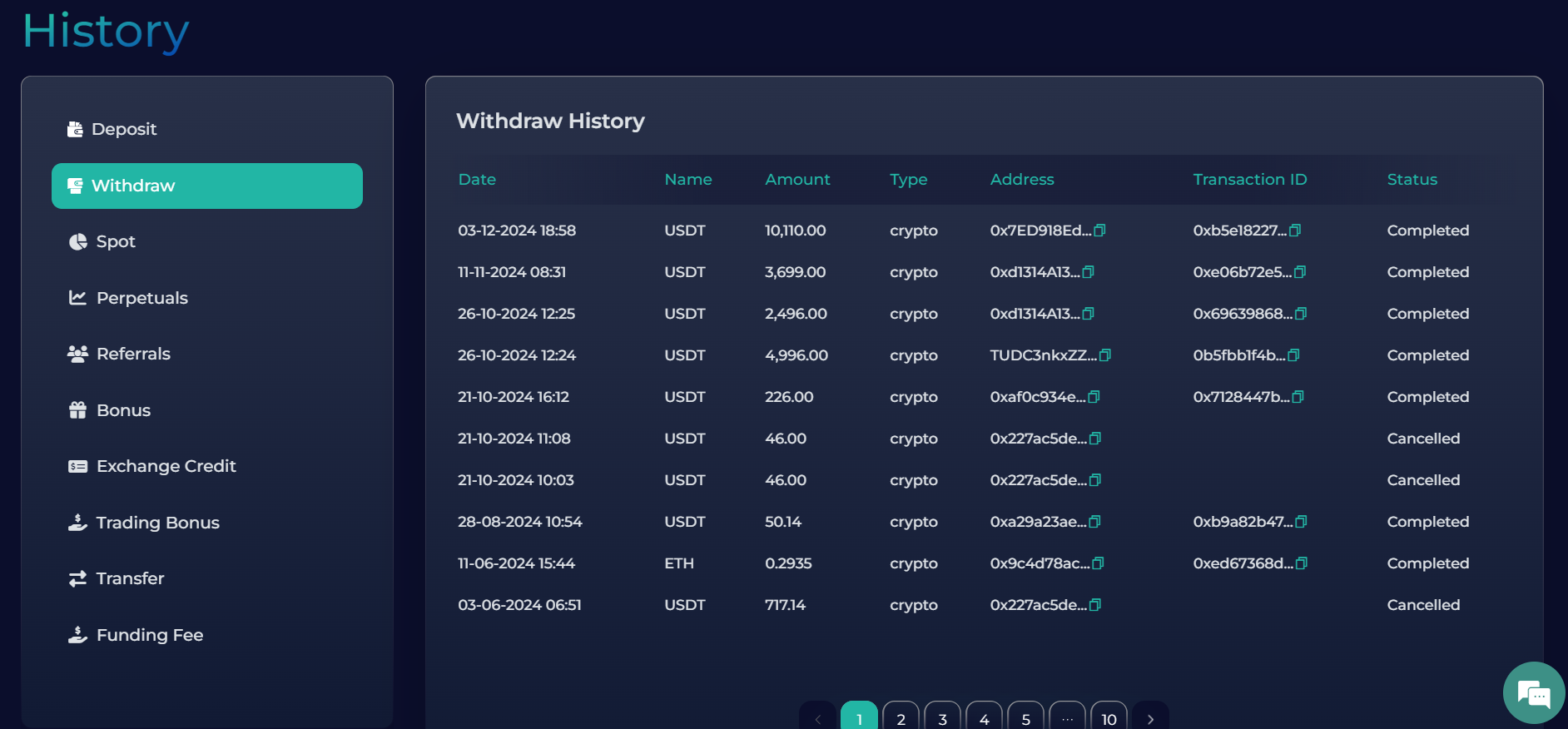Go to next page arrow
This screenshot has width=1568, height=729.
tap(1150, 717)
